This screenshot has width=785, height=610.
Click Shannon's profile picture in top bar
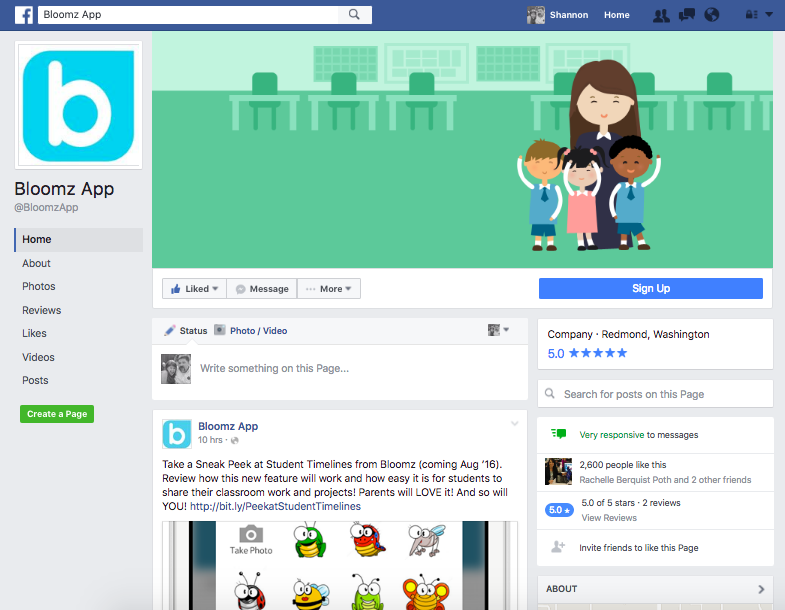point(536,15)
